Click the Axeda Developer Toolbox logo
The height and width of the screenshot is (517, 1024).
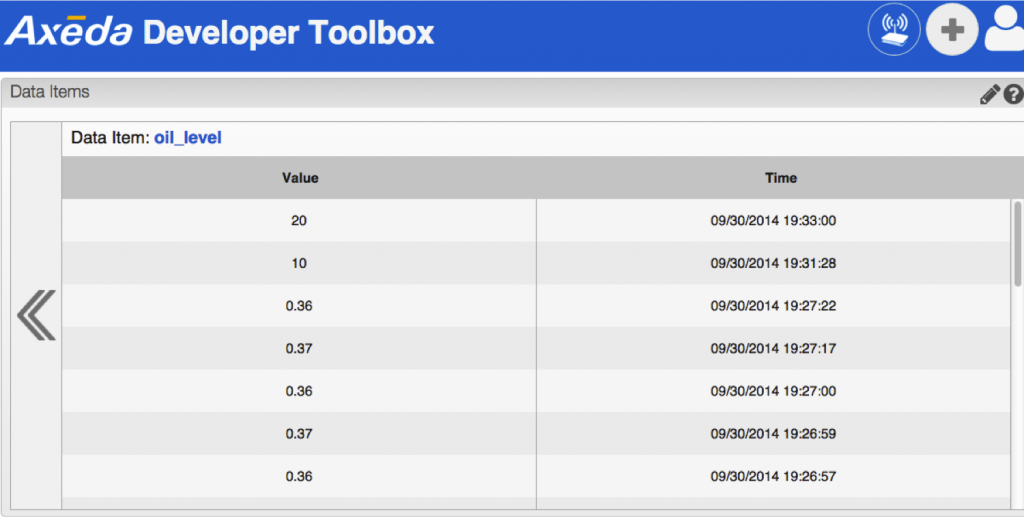point(219,32)
